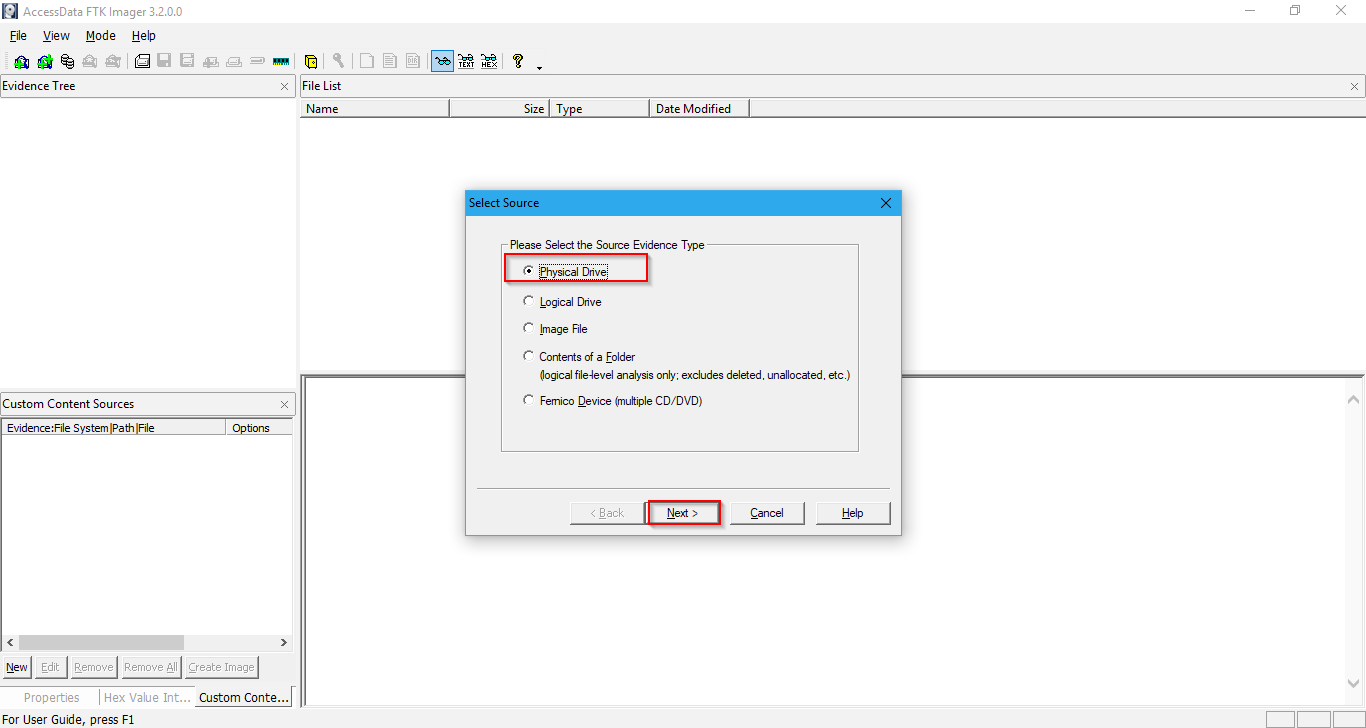This screenshot has height=728, width=1366.
Task: Sort file list by Name column
Action: [x=375, y=108]
